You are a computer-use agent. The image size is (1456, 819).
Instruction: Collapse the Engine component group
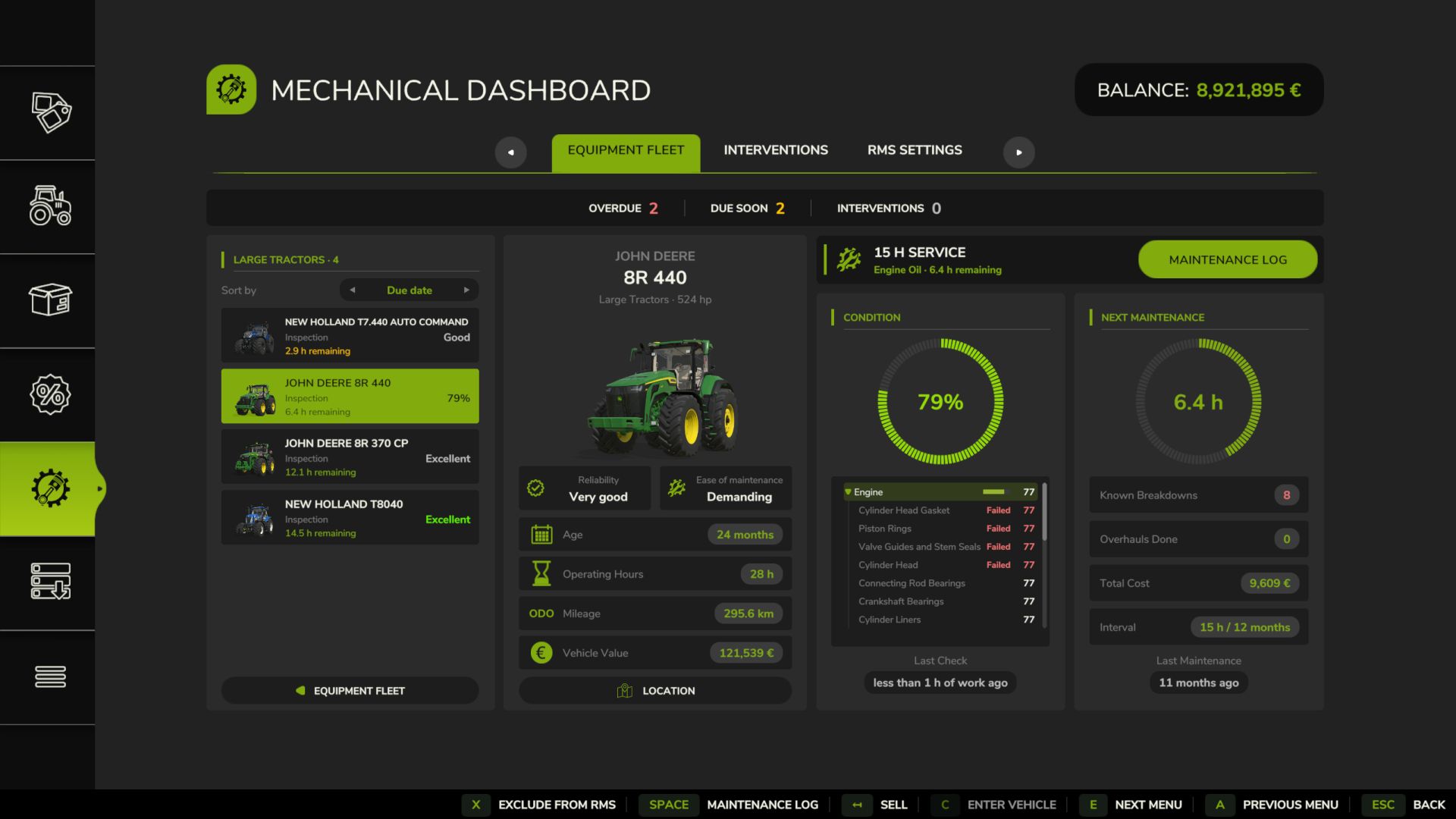tap(848, 492)
